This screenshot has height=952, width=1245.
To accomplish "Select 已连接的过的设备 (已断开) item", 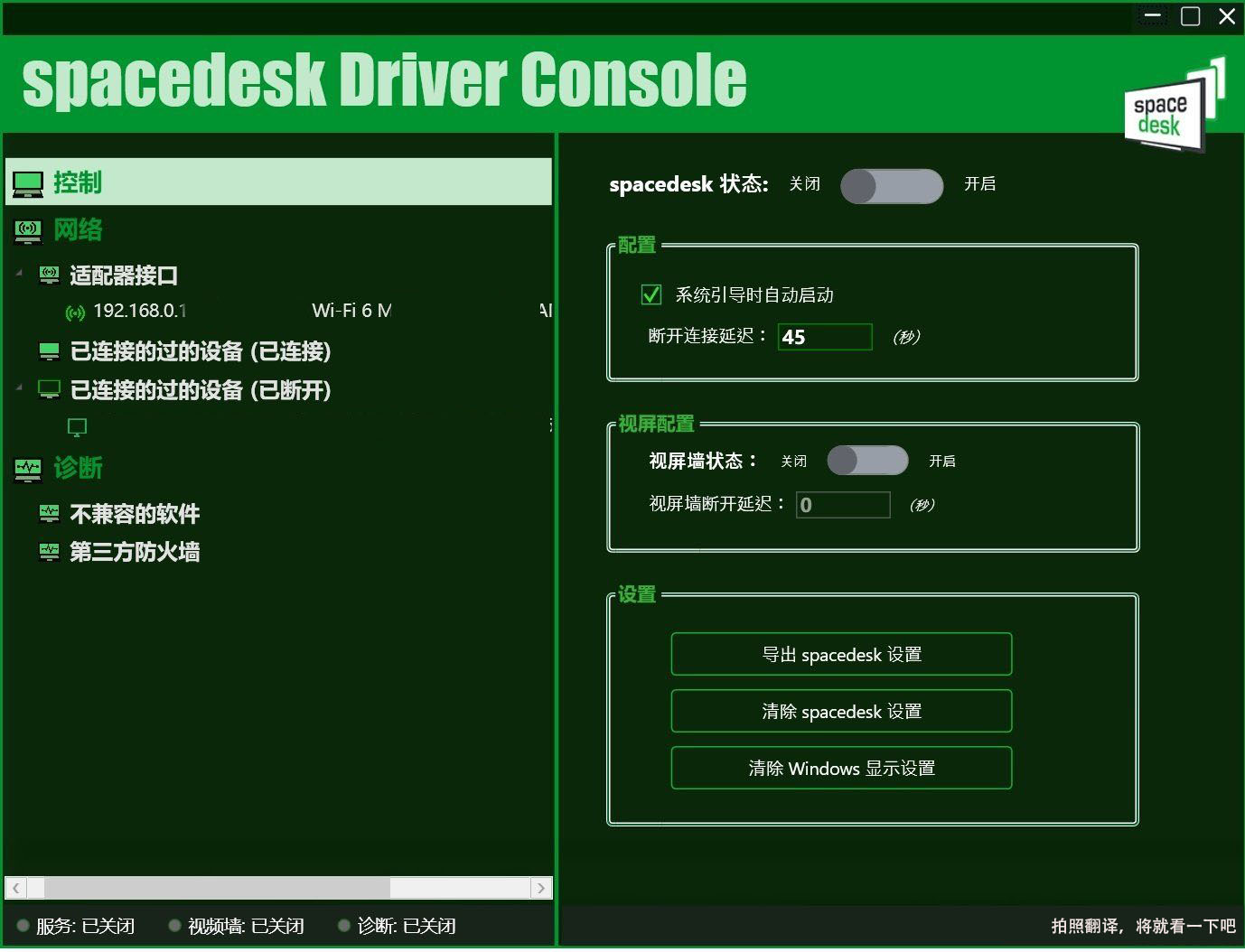I will (x=201, y=390).
